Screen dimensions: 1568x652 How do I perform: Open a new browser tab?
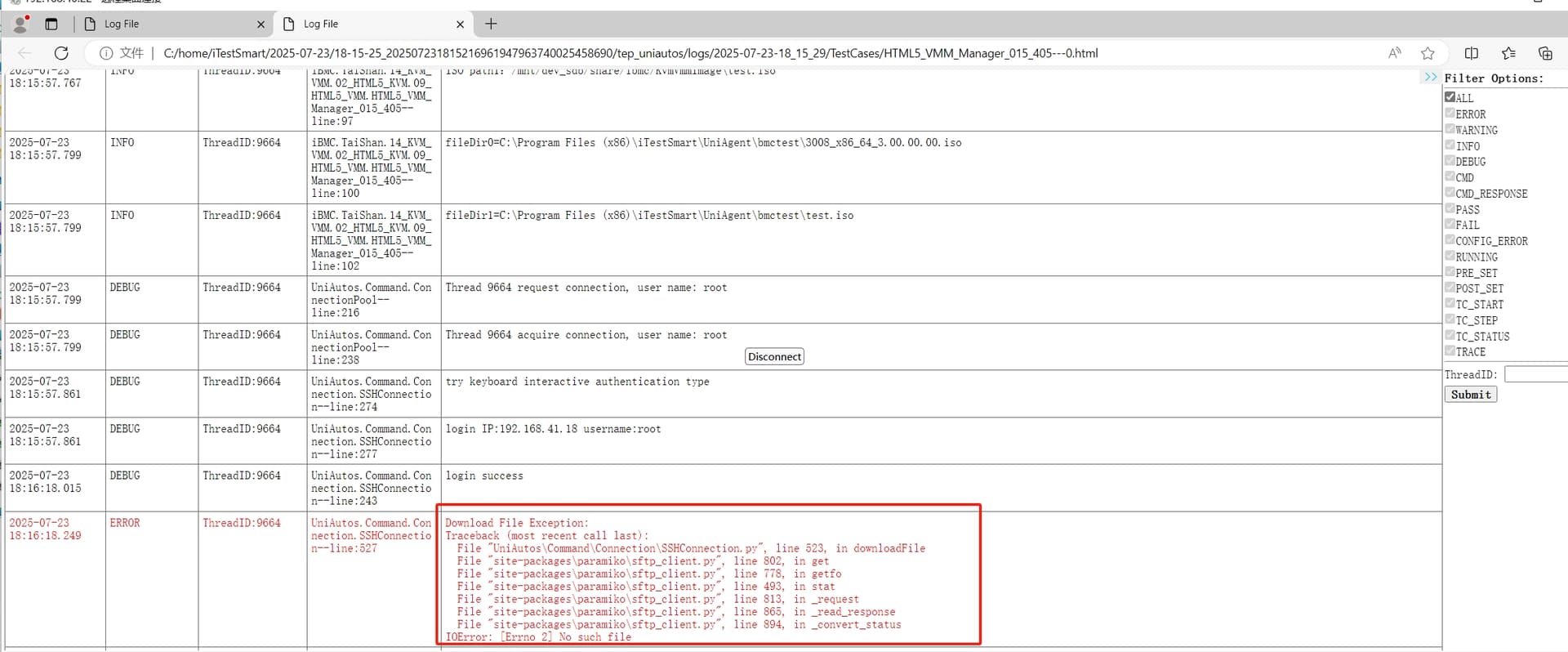coord(491,25)
